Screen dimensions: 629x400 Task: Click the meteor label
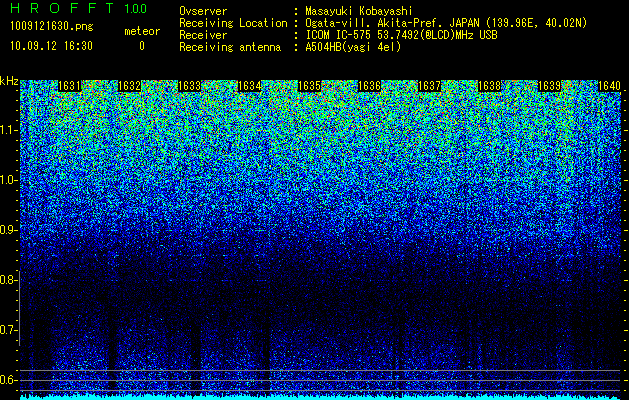[142, 31]
